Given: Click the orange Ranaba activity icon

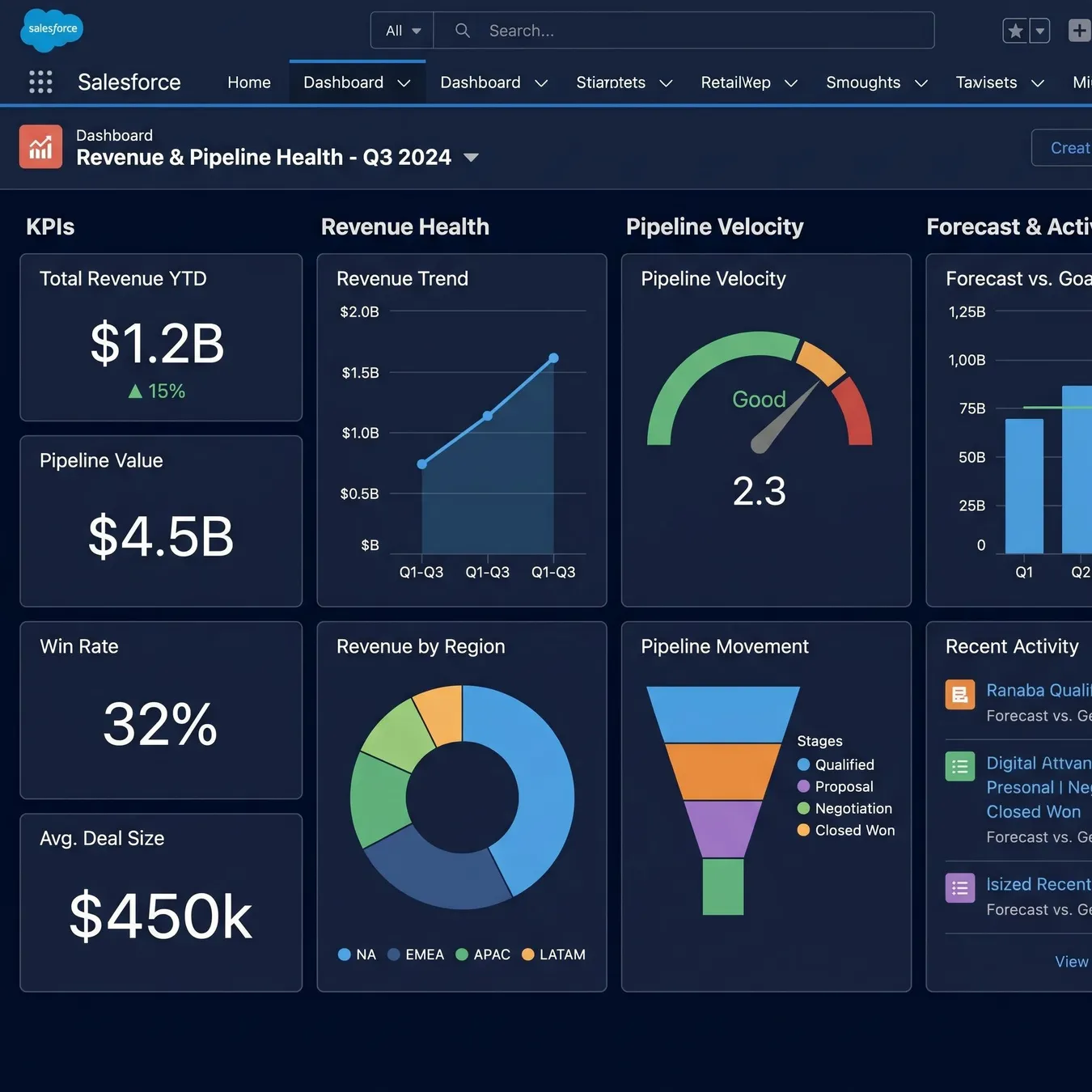Looking at the screenshot, I should [960, 694].
